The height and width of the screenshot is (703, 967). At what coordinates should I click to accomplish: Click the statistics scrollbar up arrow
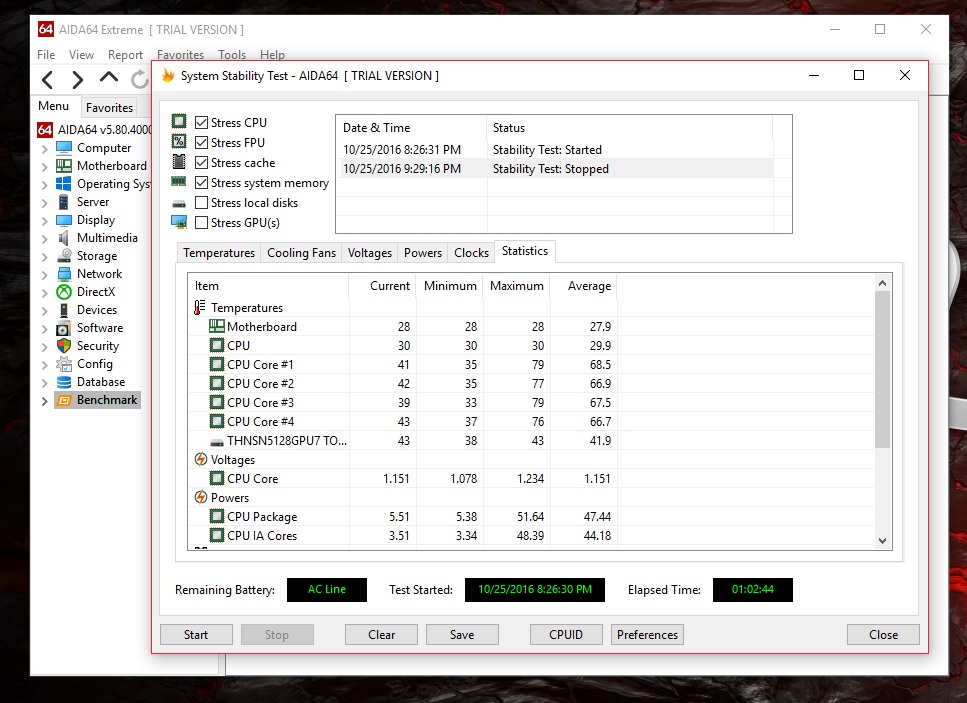(x=883, y=283)
